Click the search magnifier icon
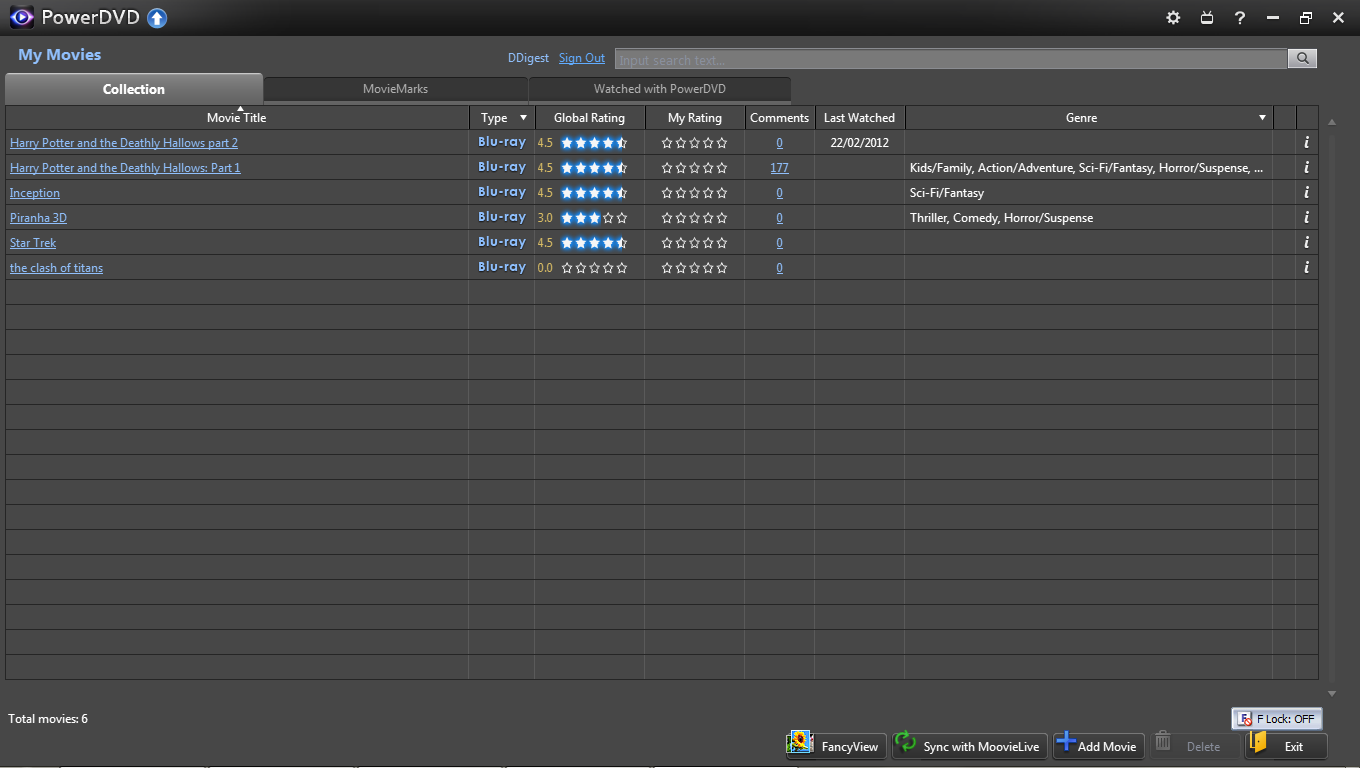This screenshot has height=768, width=1360. [1302, 59]
